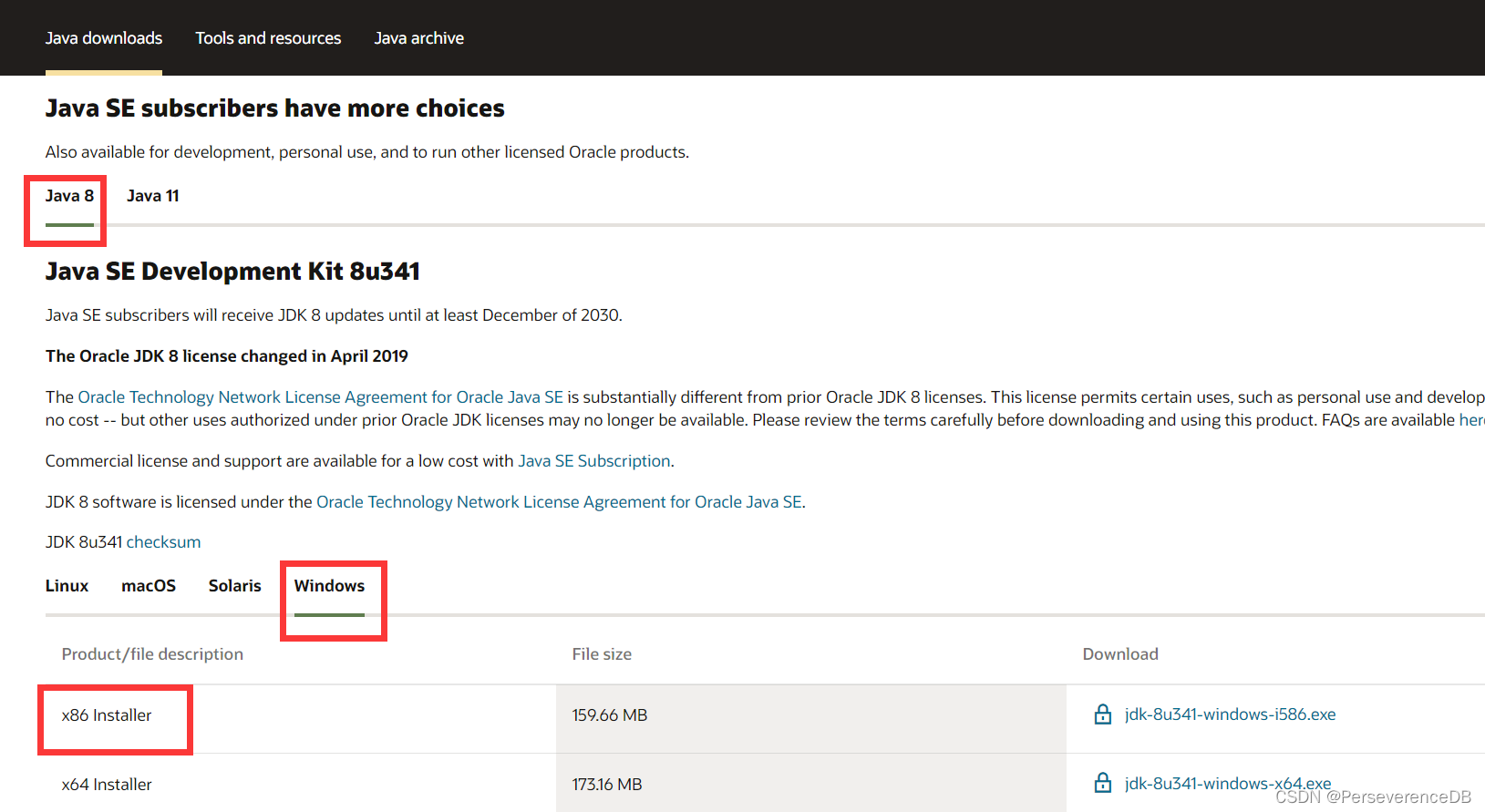Open license agreement link in 'The Oracle...' paragraph

321,397
